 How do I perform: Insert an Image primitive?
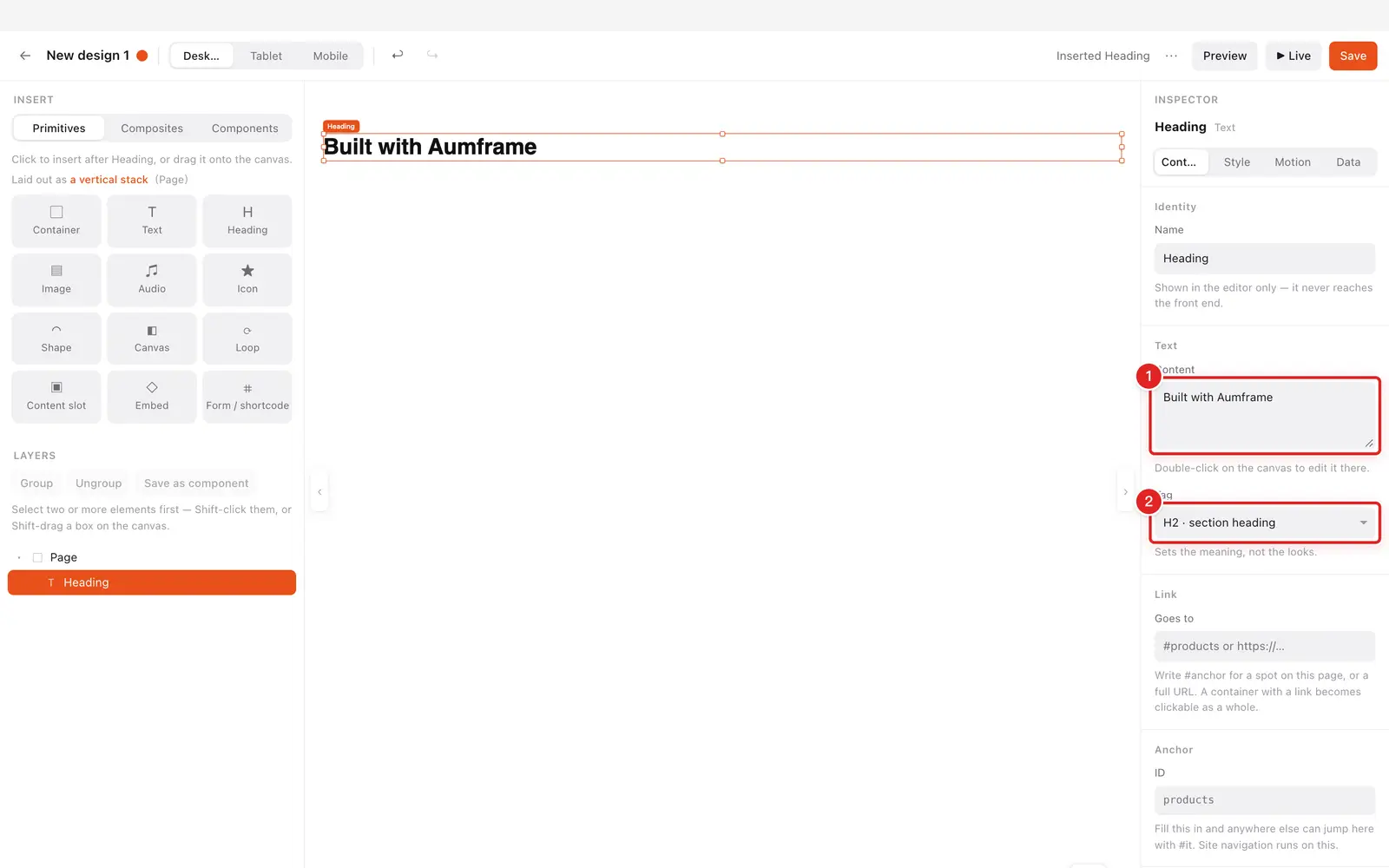[56, 279]
